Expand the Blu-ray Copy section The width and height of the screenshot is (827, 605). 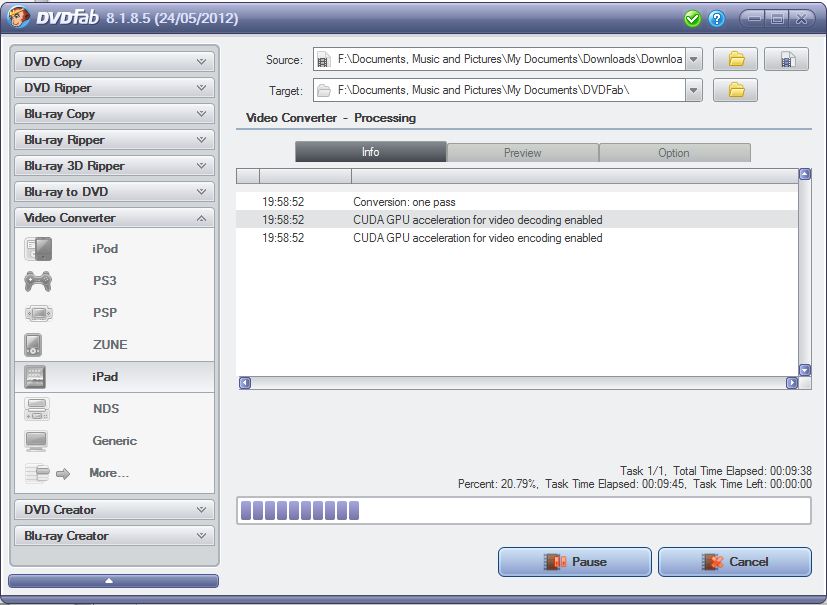tap(114, 114)
